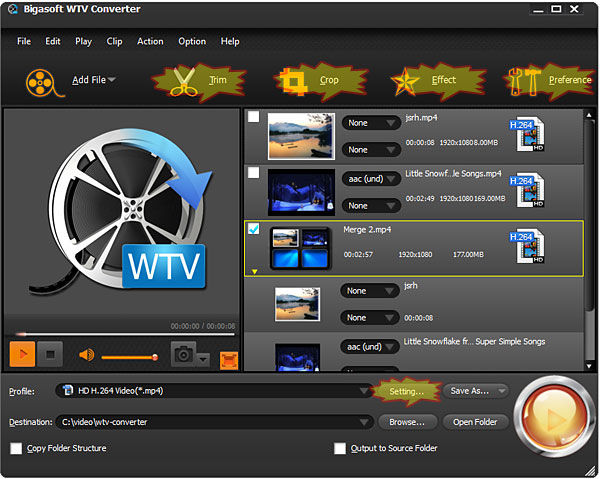Open aac (und) audio dropdown for Little Snowf..le Songs.mp4
Viewport: 600px width, 479px height.
coord(371,179)
